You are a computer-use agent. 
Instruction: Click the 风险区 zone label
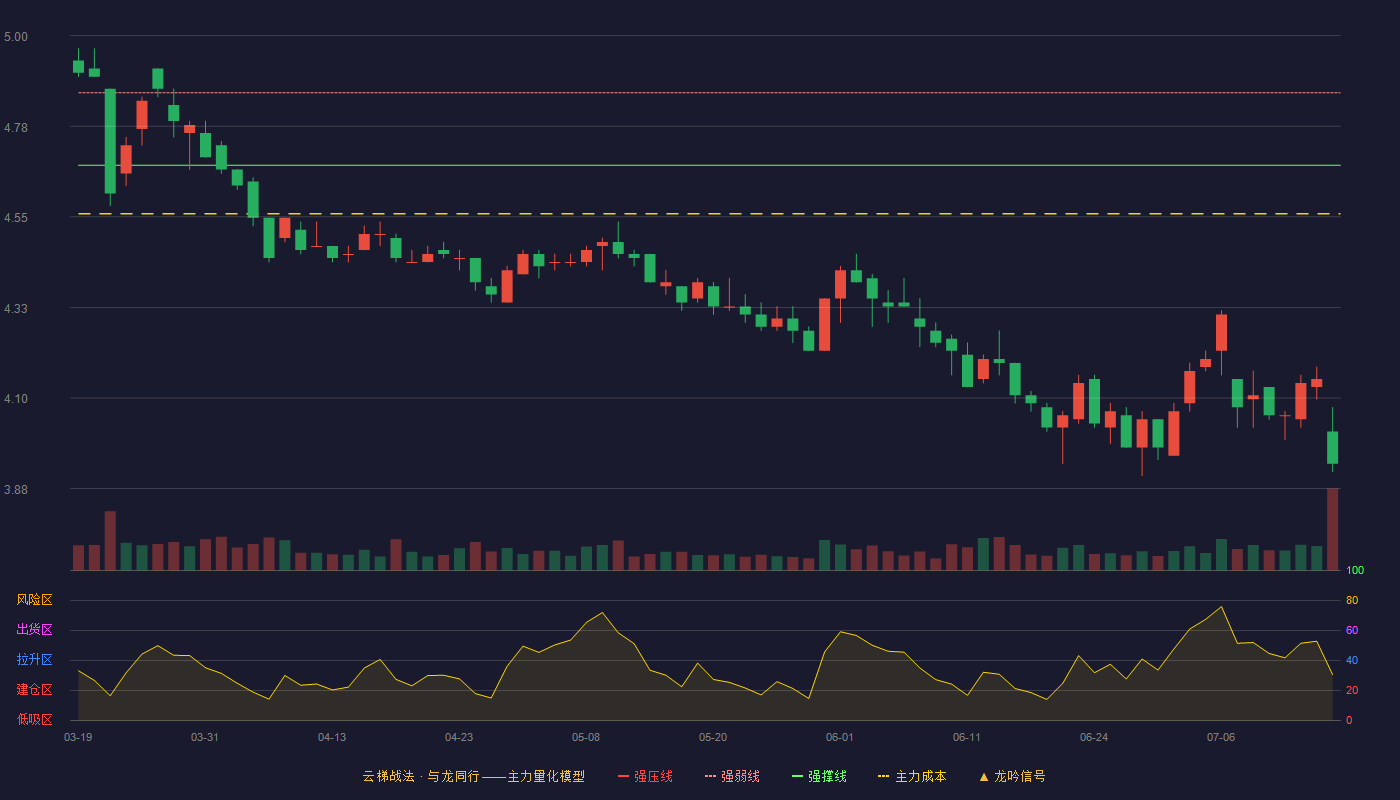click(x=34, y=600)
